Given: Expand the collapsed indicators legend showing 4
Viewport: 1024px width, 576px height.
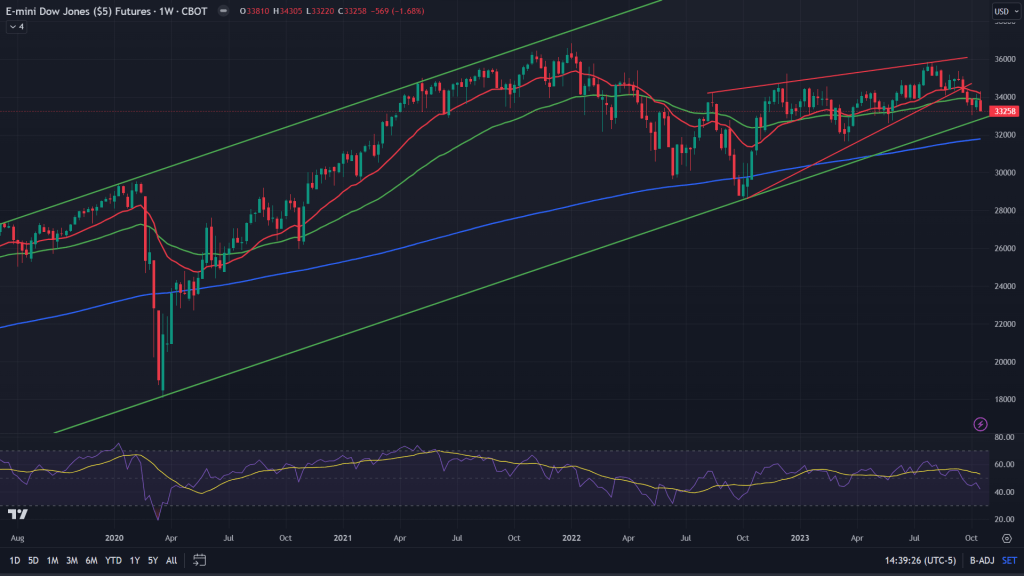Looking at the screenshot, I should [x=16, y=27].
